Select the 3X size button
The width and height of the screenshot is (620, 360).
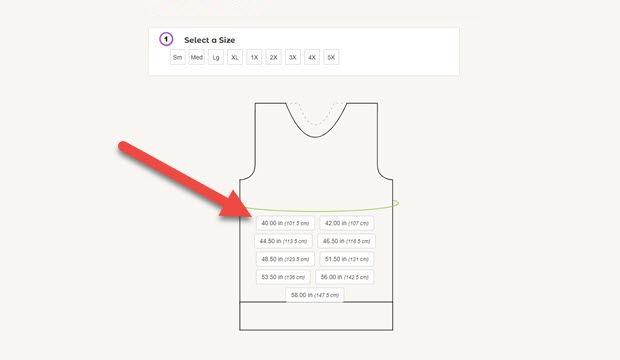(x=293, y=57)
